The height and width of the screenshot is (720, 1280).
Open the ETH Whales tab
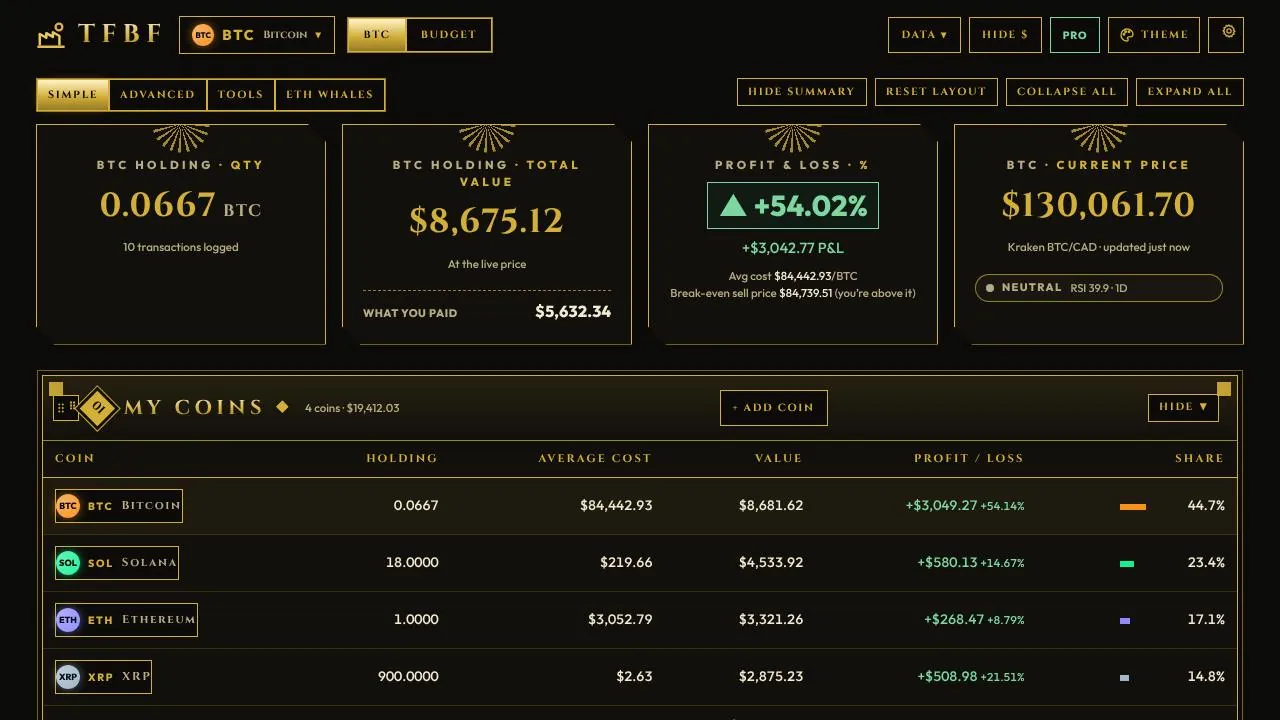[x=329, y=95]
